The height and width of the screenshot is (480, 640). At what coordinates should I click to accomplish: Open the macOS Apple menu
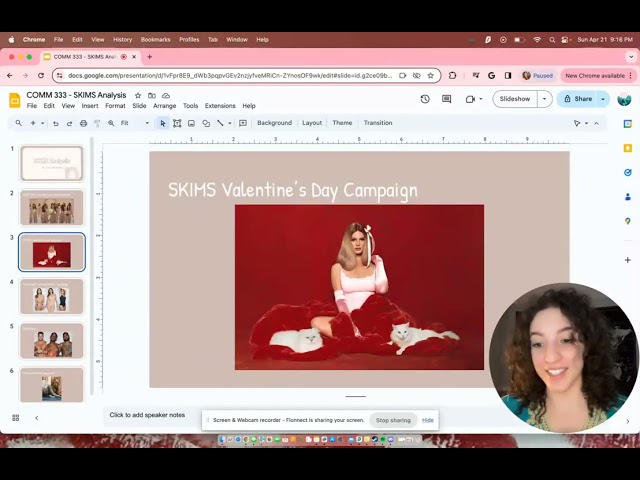pyautogui.click(x=11, y=40)
